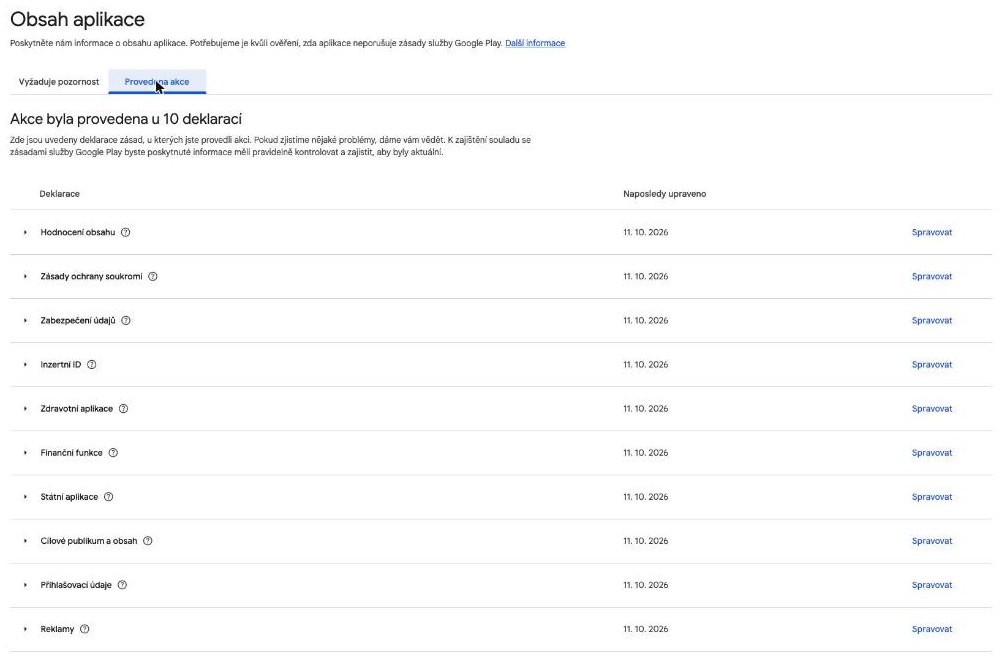The image size is (1000, 658).
Task: Open the Další informace link
Action: (x=535, y=43)
